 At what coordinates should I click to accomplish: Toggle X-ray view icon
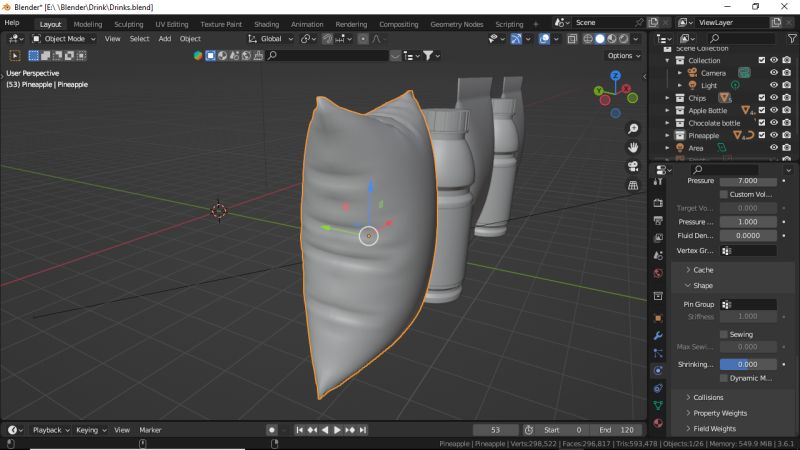coord(572,39)
